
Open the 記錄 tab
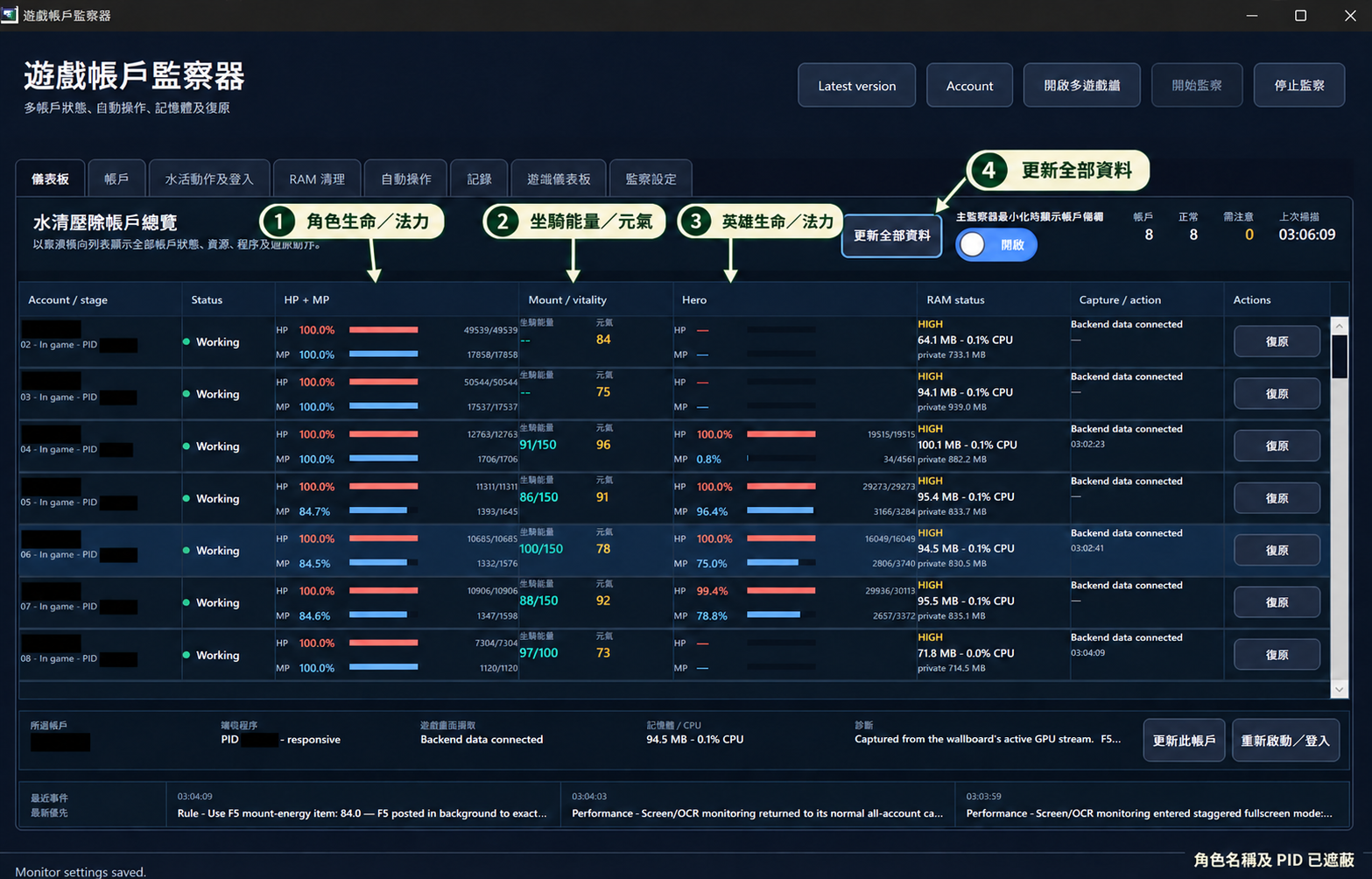[x=479, y=179]
